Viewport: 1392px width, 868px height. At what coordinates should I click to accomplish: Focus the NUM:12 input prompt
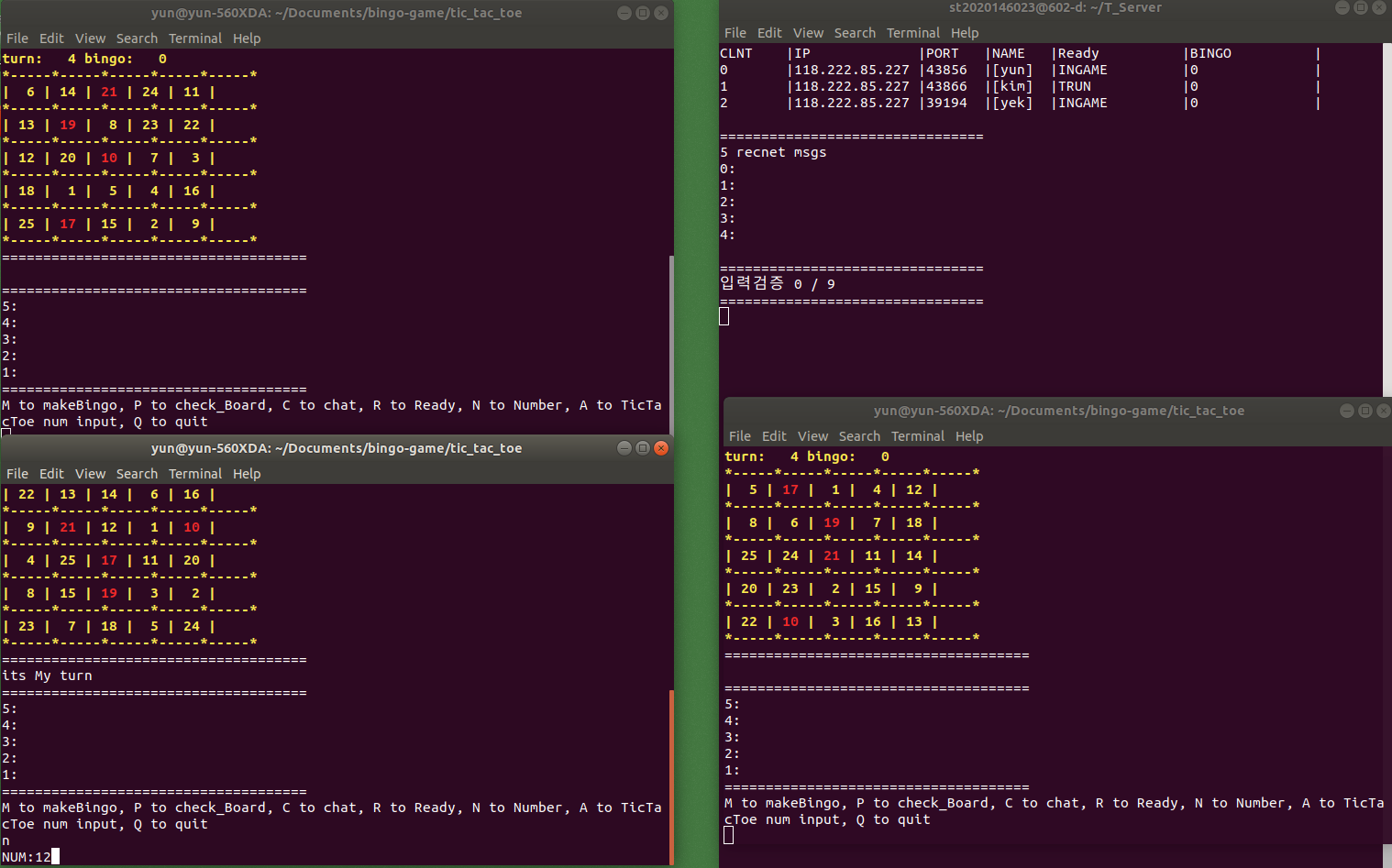[30, 857]
